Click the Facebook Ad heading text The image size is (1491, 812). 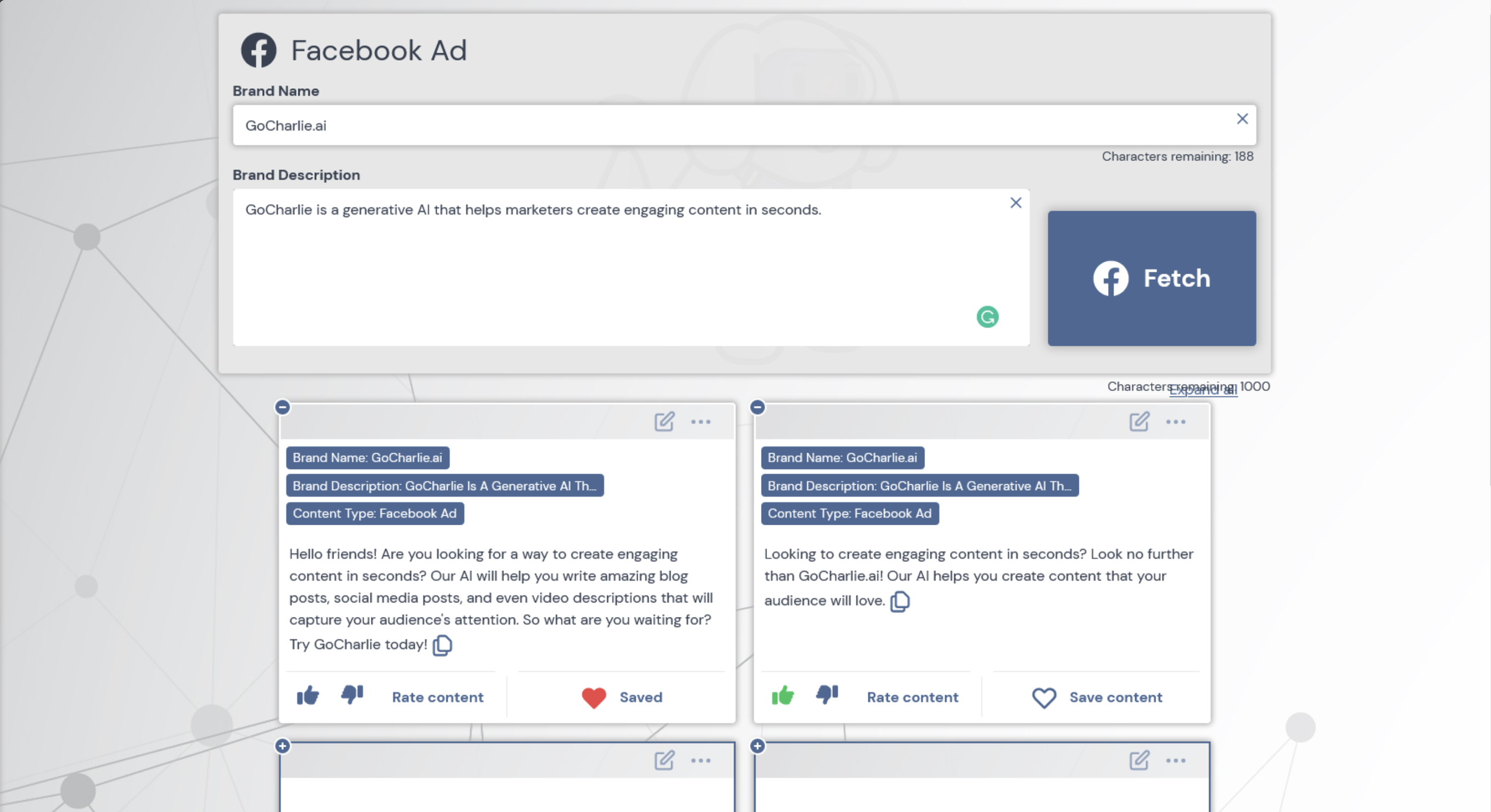[379, 50]
